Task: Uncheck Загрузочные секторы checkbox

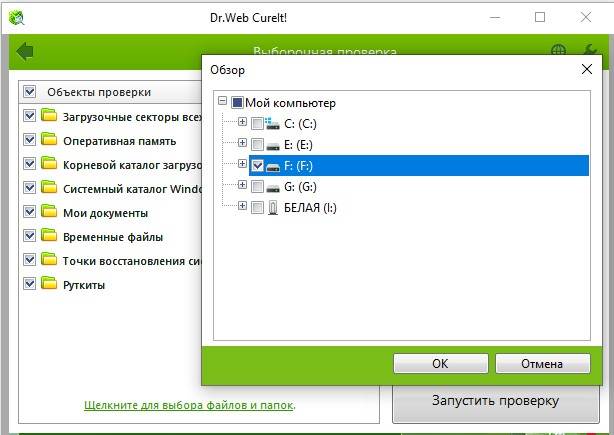Action: pos(30,116)
